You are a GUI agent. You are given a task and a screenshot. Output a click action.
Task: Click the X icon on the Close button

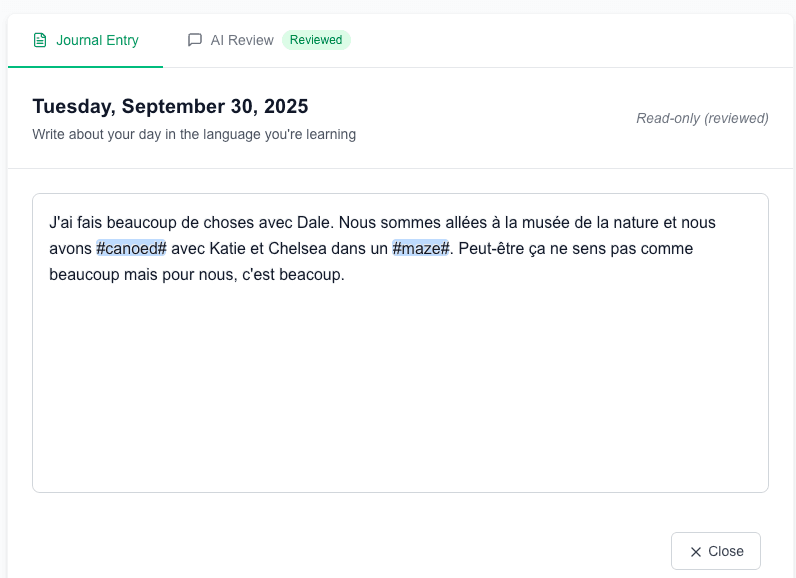tap(696, 552)
